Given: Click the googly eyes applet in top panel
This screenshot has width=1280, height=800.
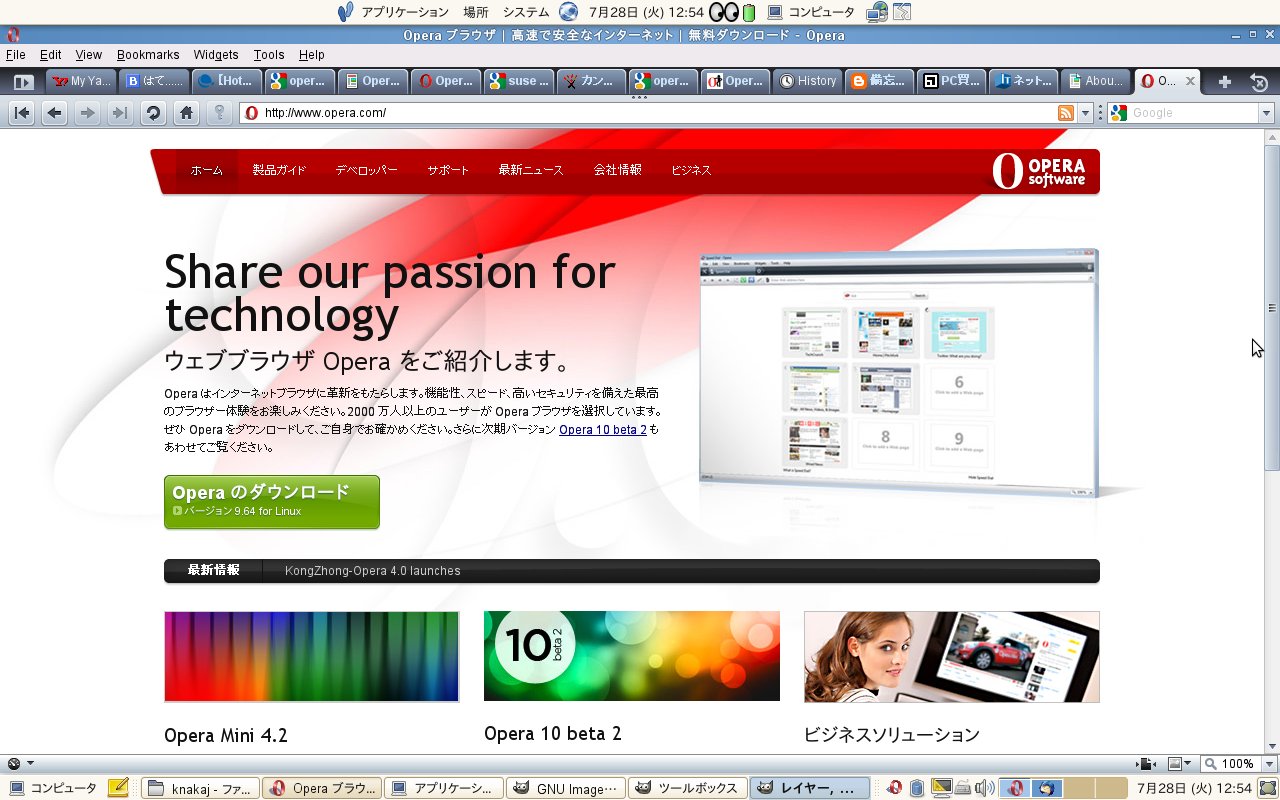Looking at the screenshot, I should [x=724, y=12].
